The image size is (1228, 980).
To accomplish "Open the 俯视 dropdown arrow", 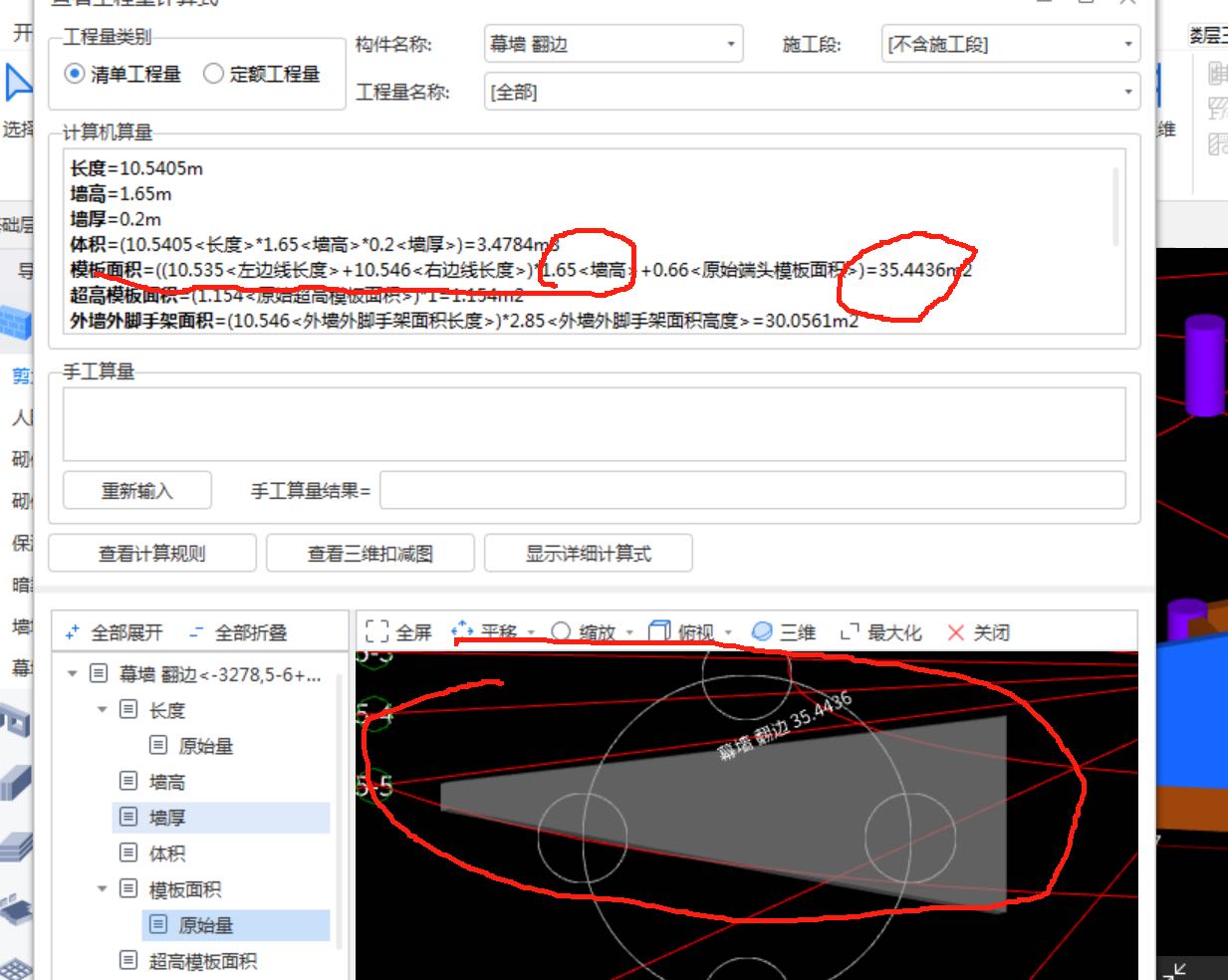I will [x=728, y=632].
